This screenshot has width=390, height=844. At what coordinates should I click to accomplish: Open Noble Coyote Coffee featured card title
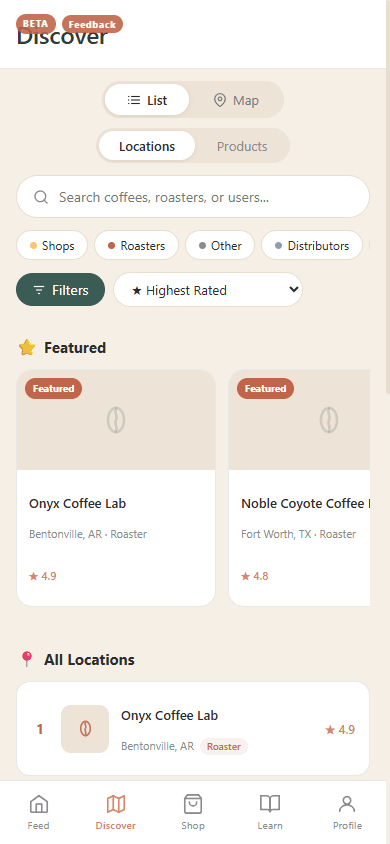click(x=306, y=504)
